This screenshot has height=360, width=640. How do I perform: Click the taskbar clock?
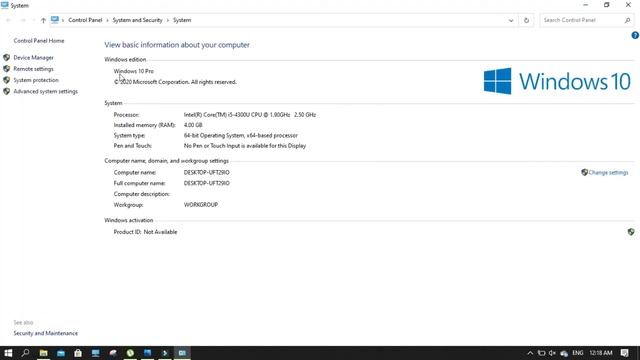[x=601, y=353]
